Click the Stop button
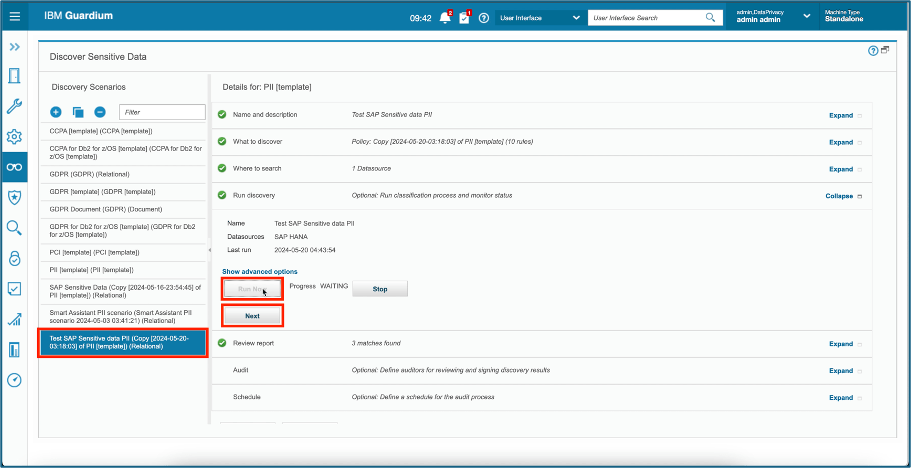This screenshot has width=912, height=468. click(x=380, y=289)
